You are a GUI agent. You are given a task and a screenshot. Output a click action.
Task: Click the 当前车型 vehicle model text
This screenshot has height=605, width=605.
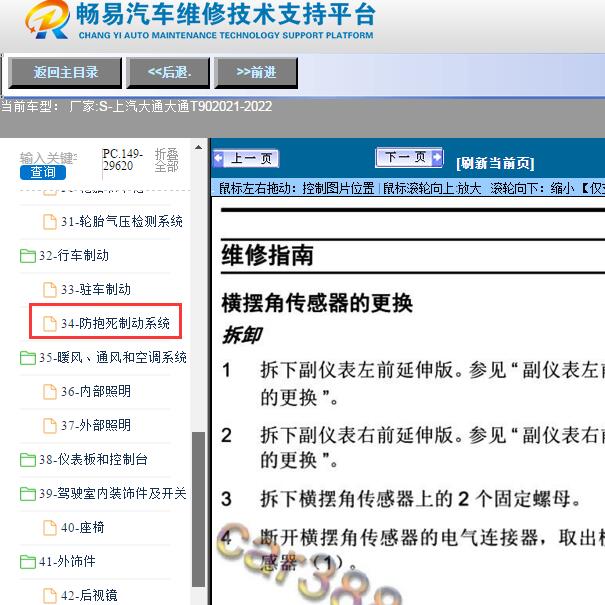pos(137,106)
